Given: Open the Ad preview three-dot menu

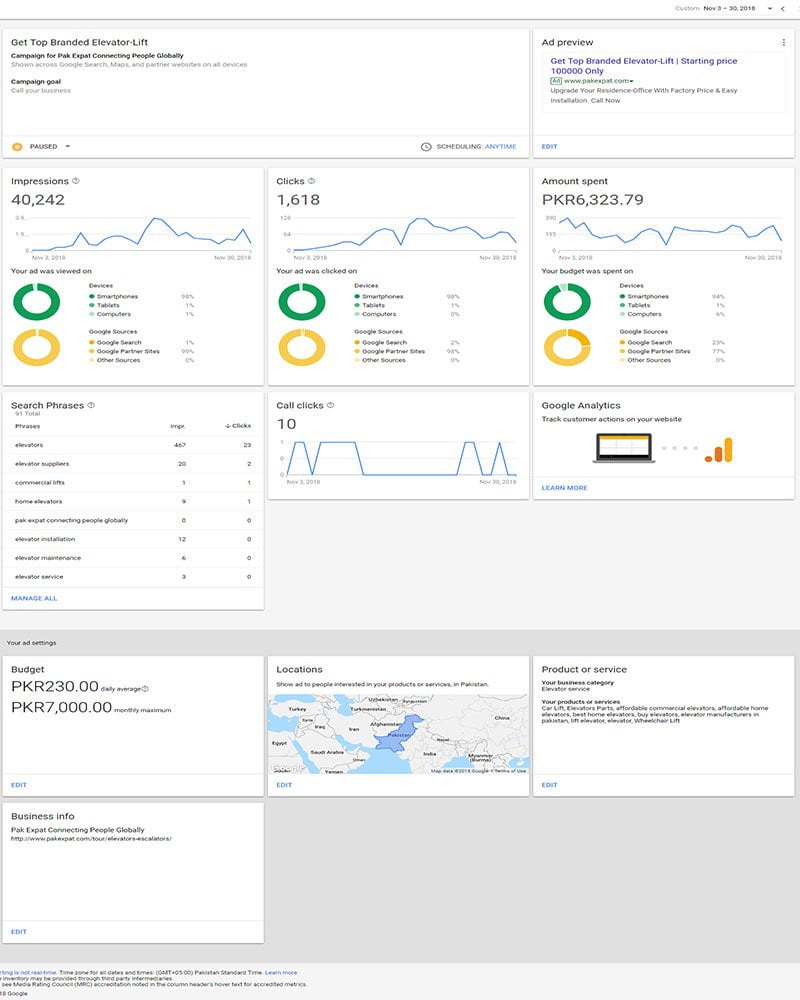Looking at the screenshot, I should 783,43.
